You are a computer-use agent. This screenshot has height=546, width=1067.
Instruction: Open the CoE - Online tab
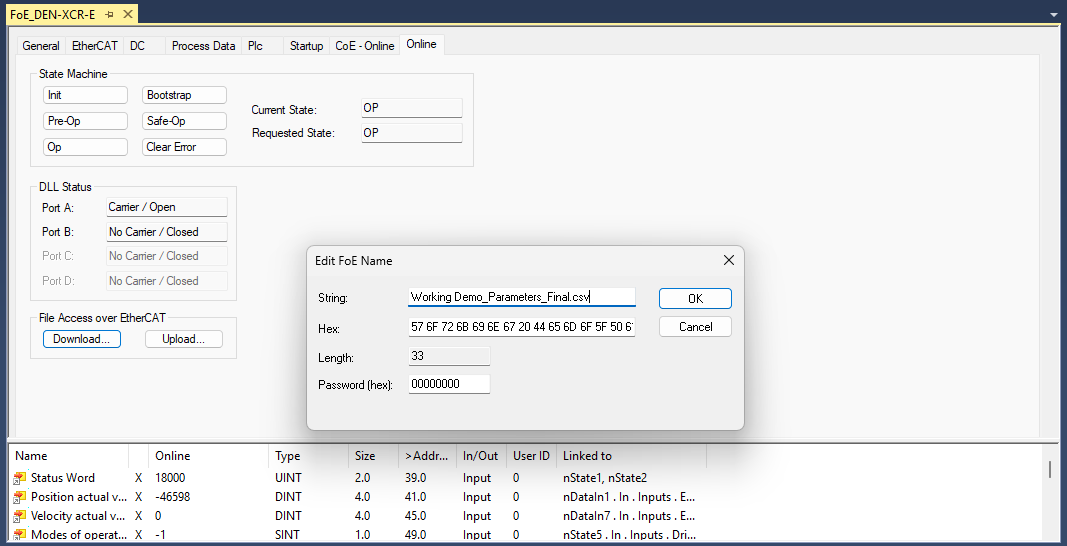[x=365, y=46]
